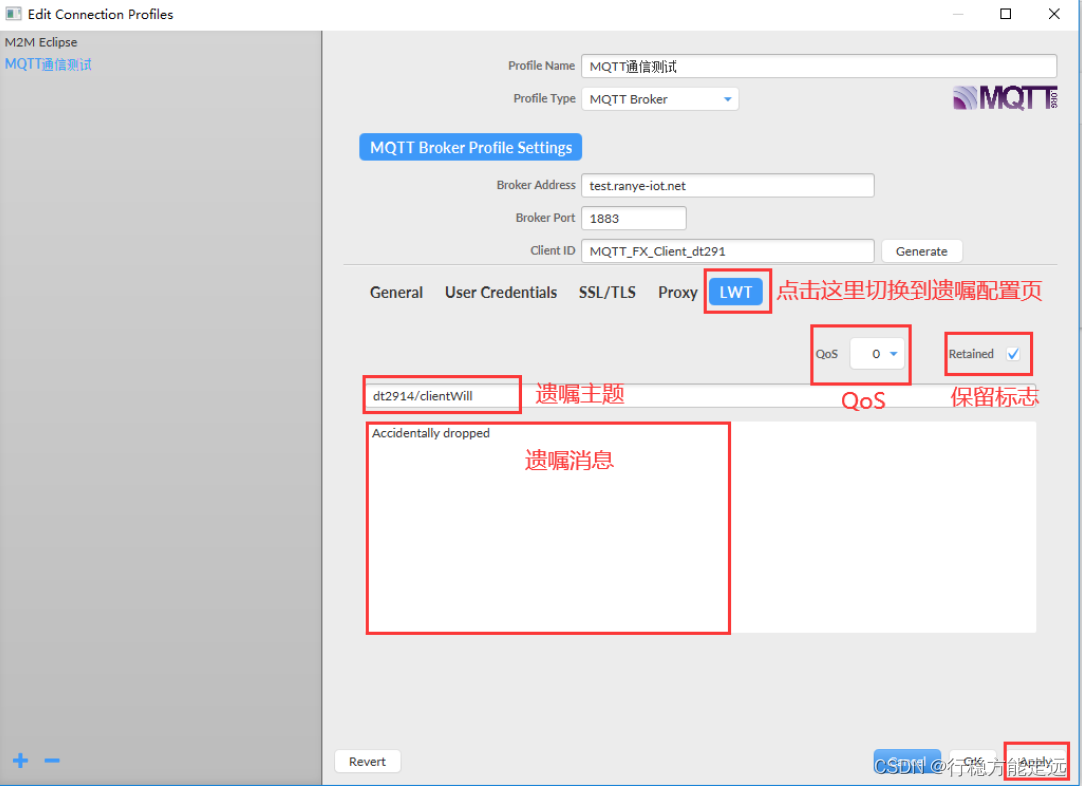The width and height of the screenshot is (1082, 786).
Task: Click the window icon beside Edit Connection Profiles
Action: coord(13,14)
